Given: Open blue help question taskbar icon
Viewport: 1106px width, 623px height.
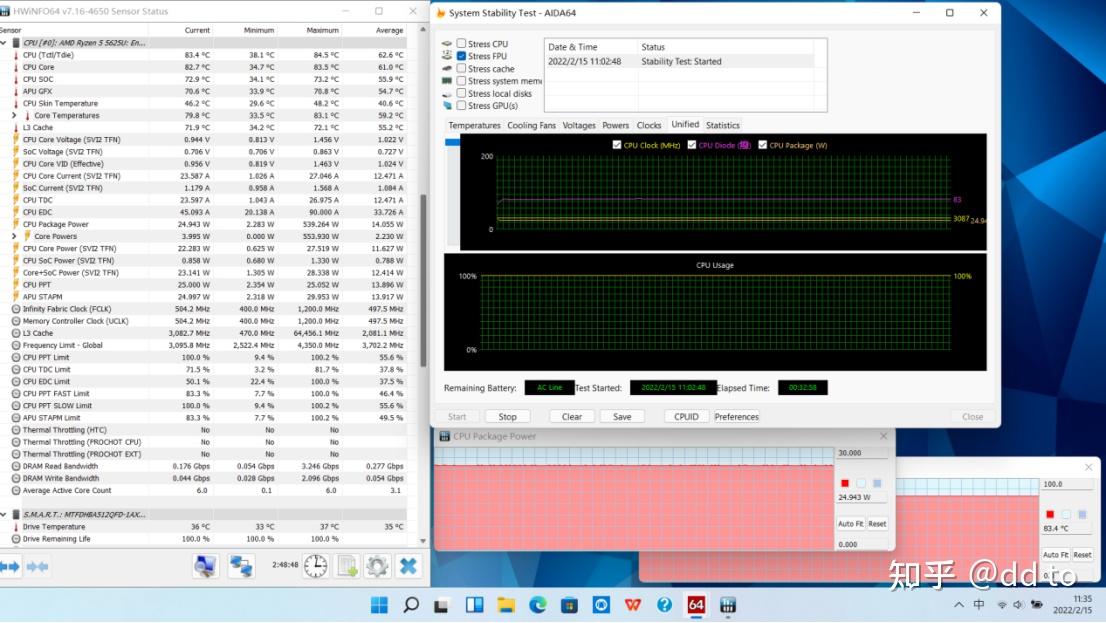Looking at the screenshot, I should 664,605.
